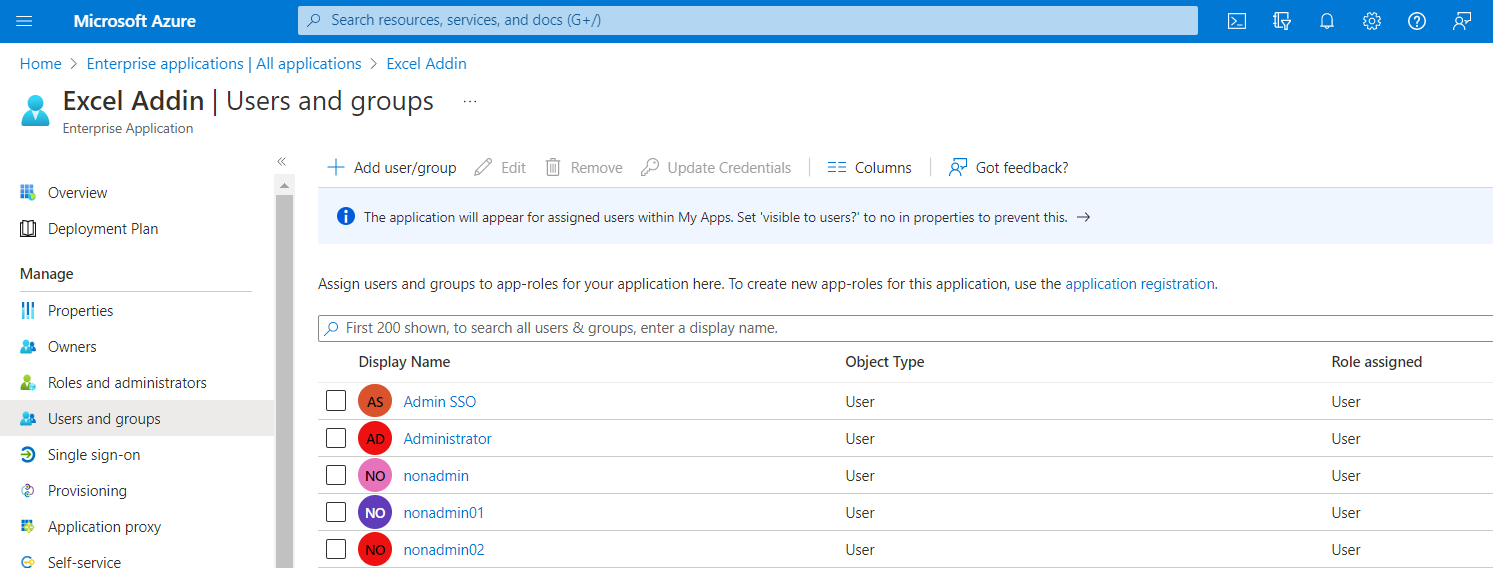Open the more options ellipsis beside title
1493x568 pixels.
click(x=470, y=101)
